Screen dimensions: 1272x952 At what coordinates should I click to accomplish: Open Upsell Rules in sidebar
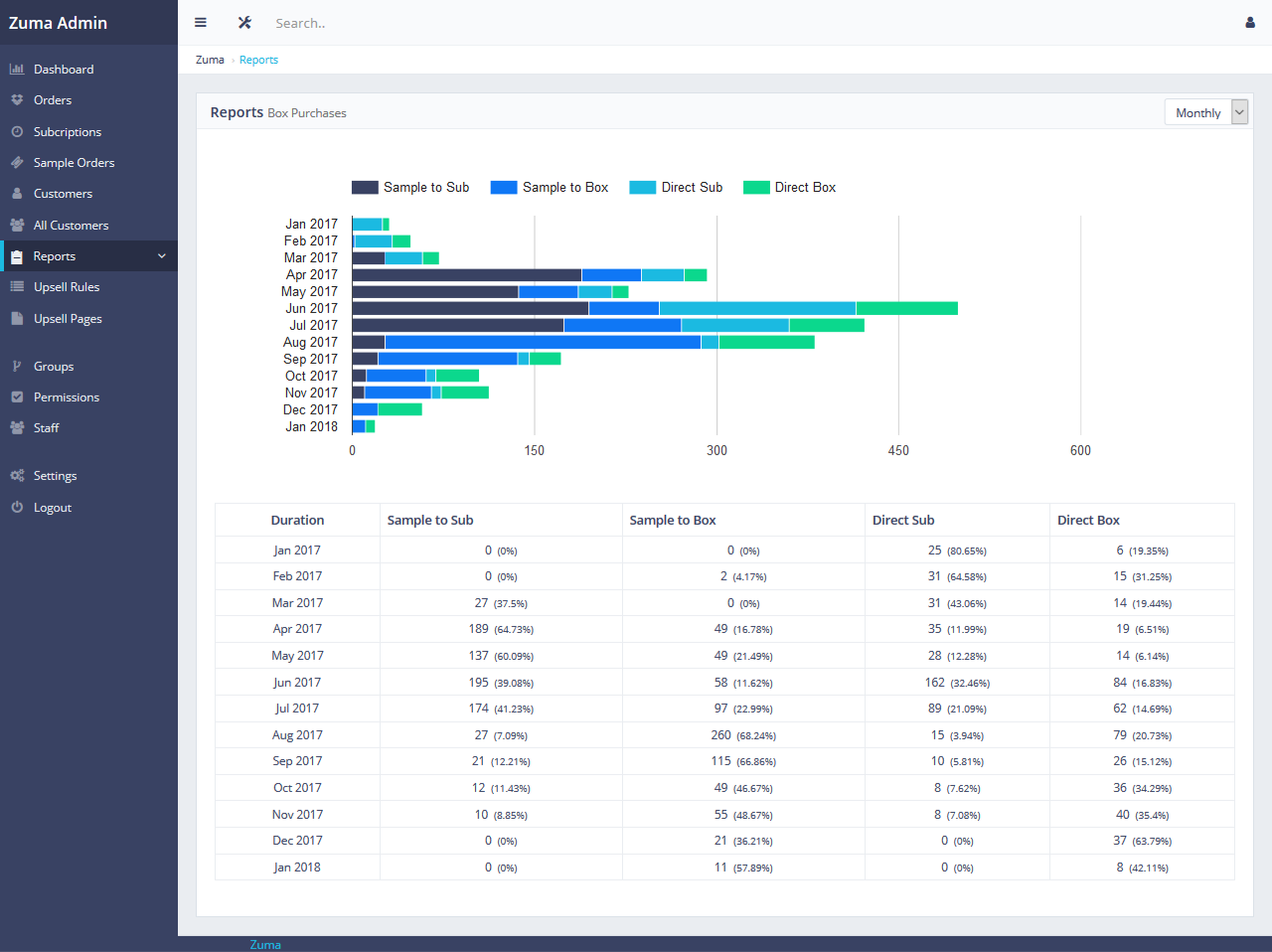click(67, 287)
